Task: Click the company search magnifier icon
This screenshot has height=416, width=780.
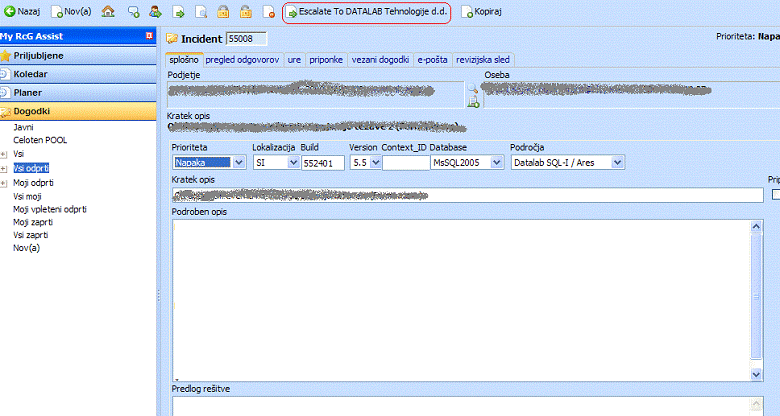Action: pyautogui.click(x=473, y=89)
